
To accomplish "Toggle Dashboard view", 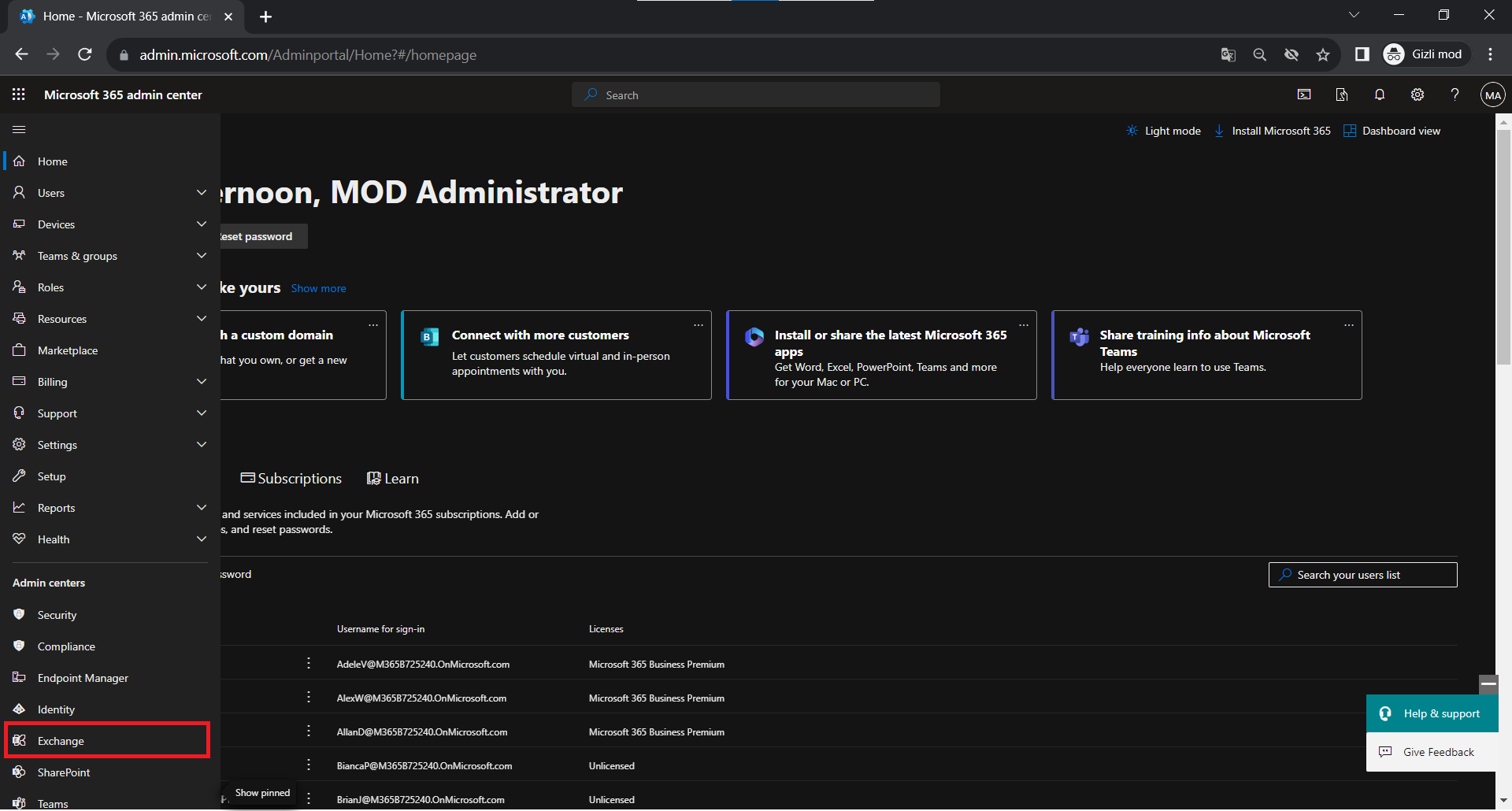I will coord(1392,131).
